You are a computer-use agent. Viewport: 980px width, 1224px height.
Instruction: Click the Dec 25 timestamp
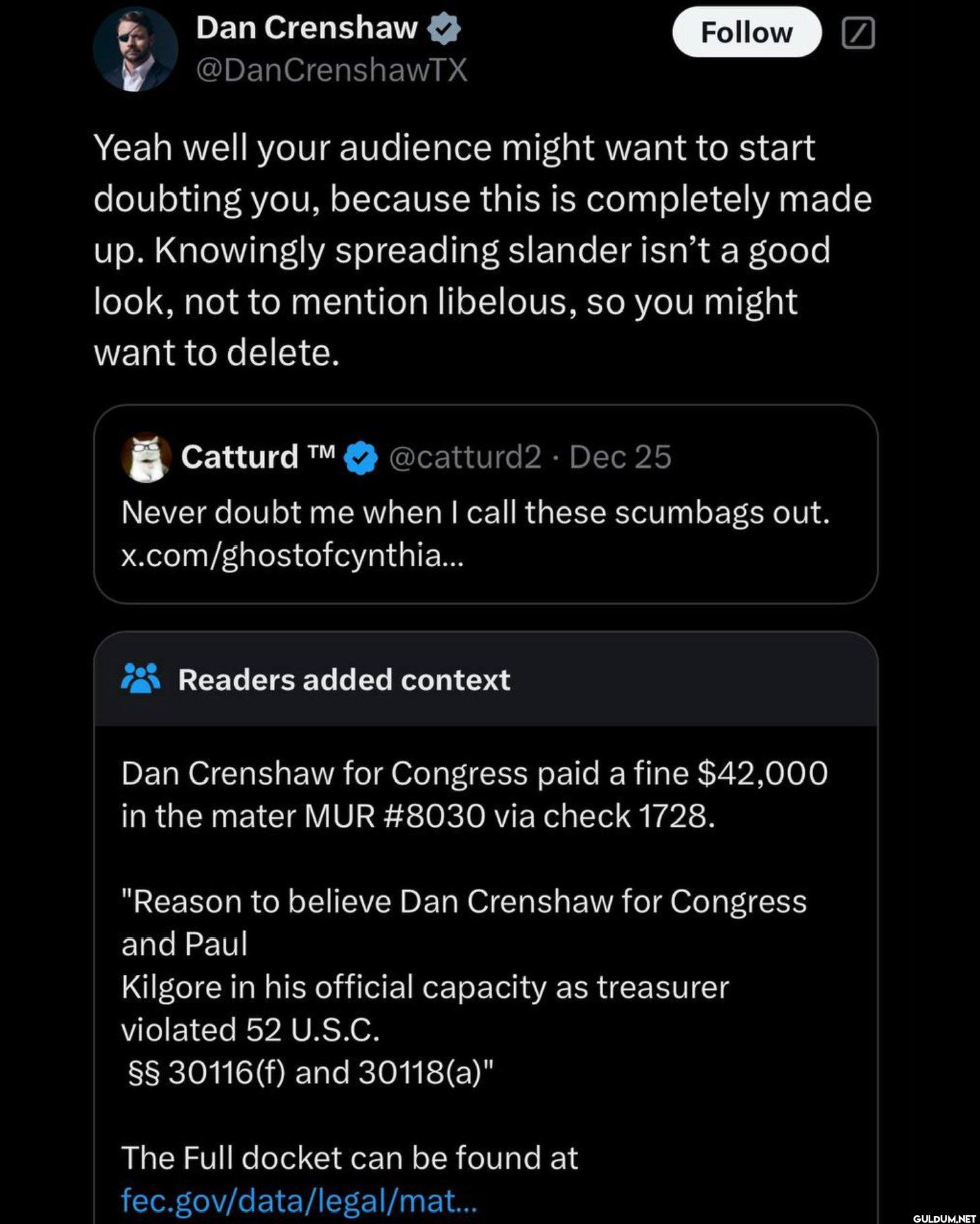620,456
